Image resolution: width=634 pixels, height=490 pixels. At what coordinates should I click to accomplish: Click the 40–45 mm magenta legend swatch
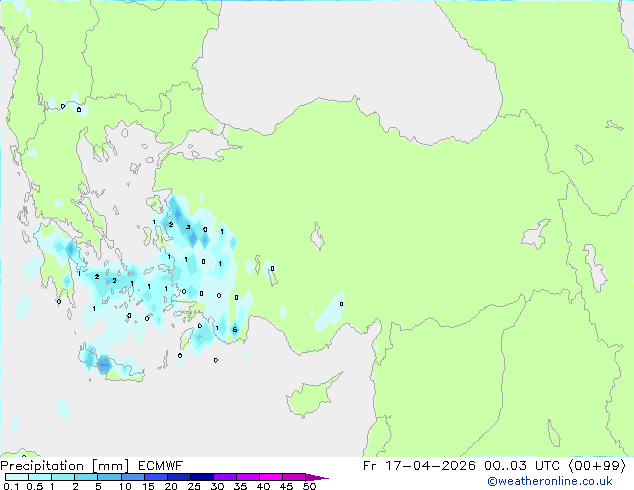click(x=270, y=477)
